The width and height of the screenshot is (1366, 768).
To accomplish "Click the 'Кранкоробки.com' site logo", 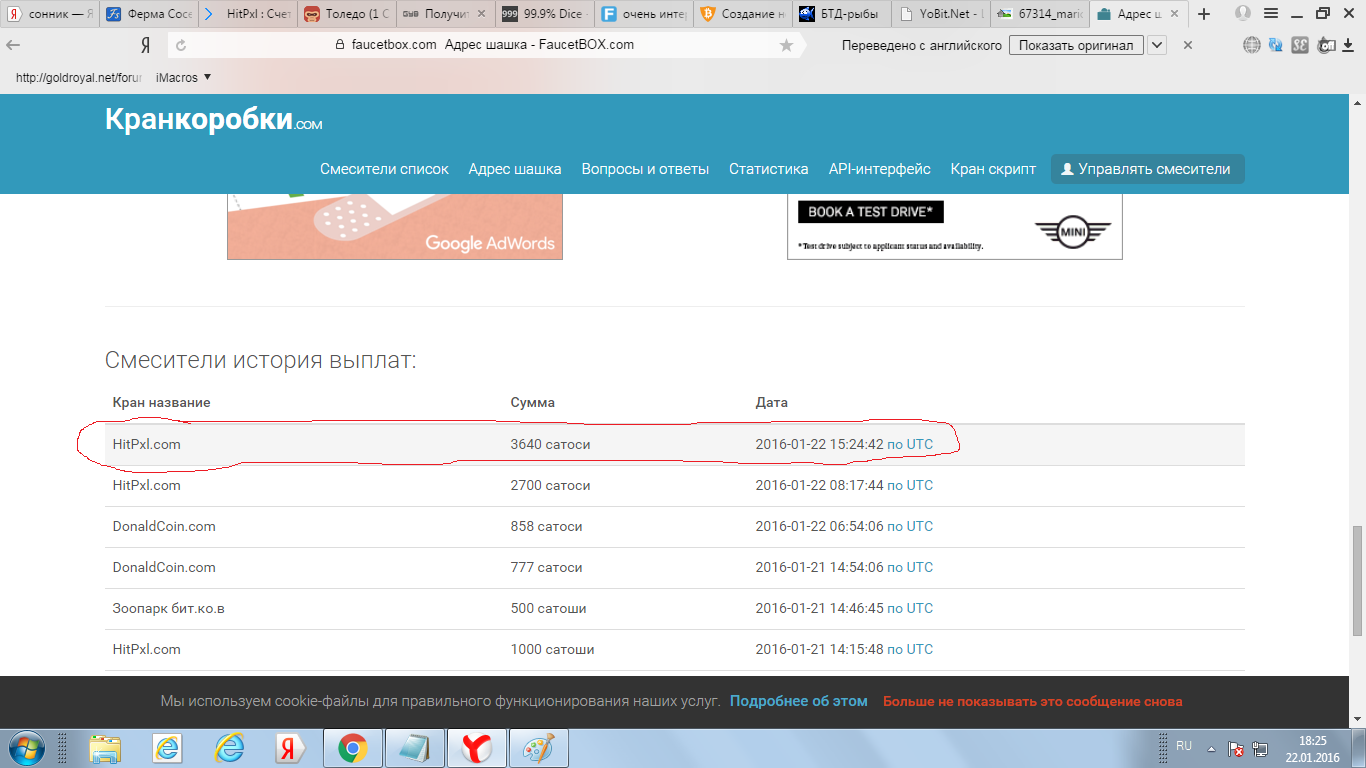I will coord(213,119).
